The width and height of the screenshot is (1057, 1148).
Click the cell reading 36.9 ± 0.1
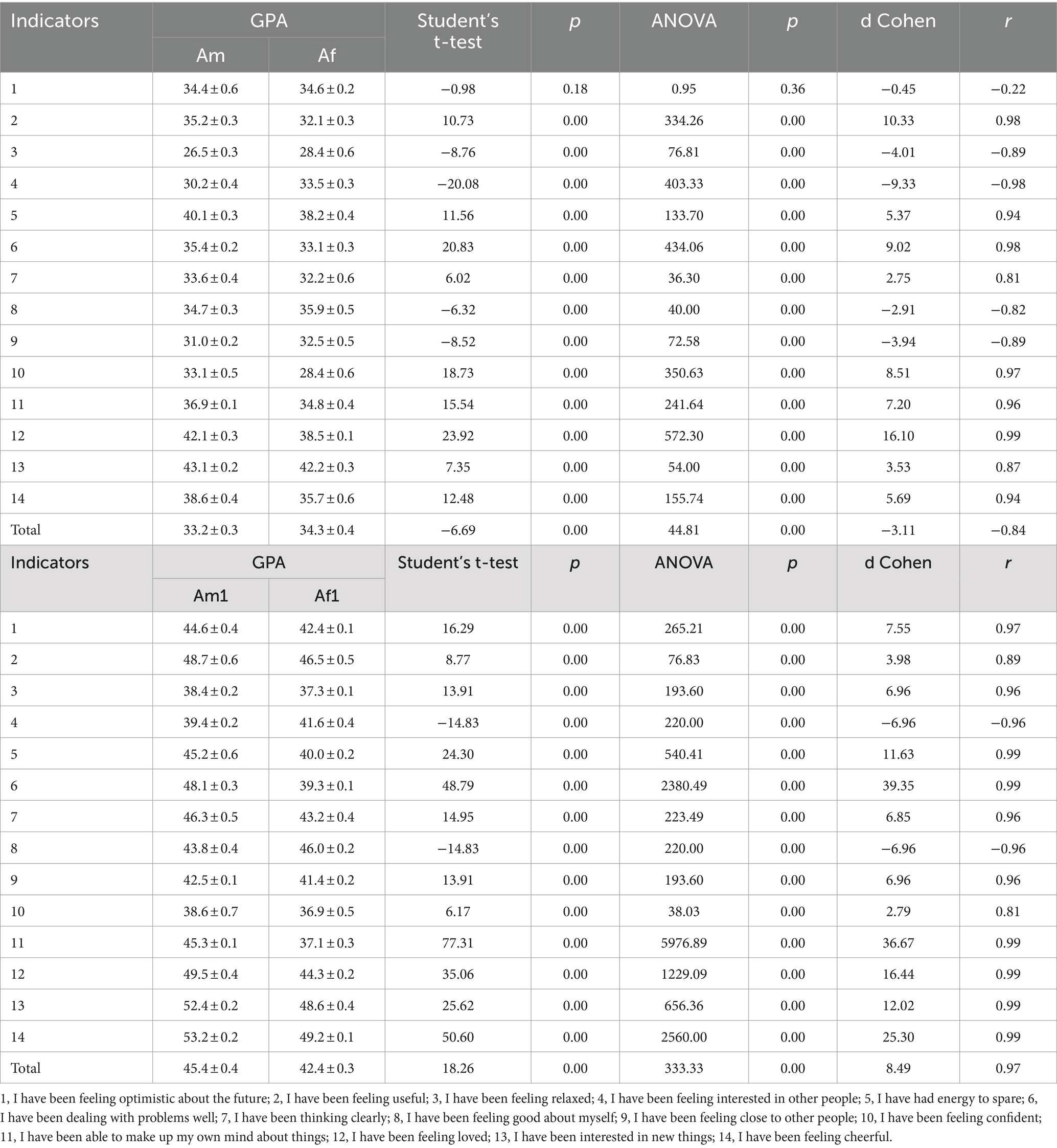point(211,404)
